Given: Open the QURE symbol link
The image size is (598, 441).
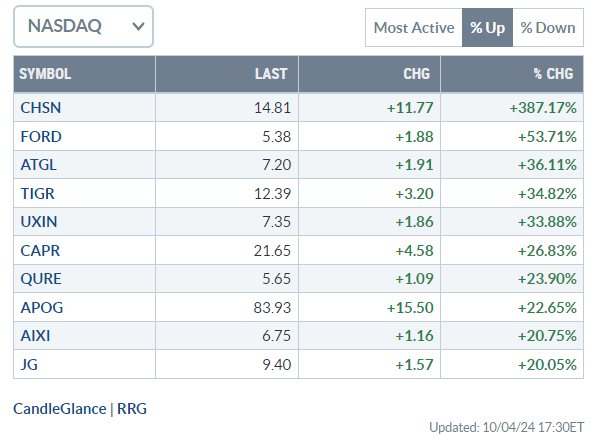Looking at the screenshot, I should click(41, 279).
